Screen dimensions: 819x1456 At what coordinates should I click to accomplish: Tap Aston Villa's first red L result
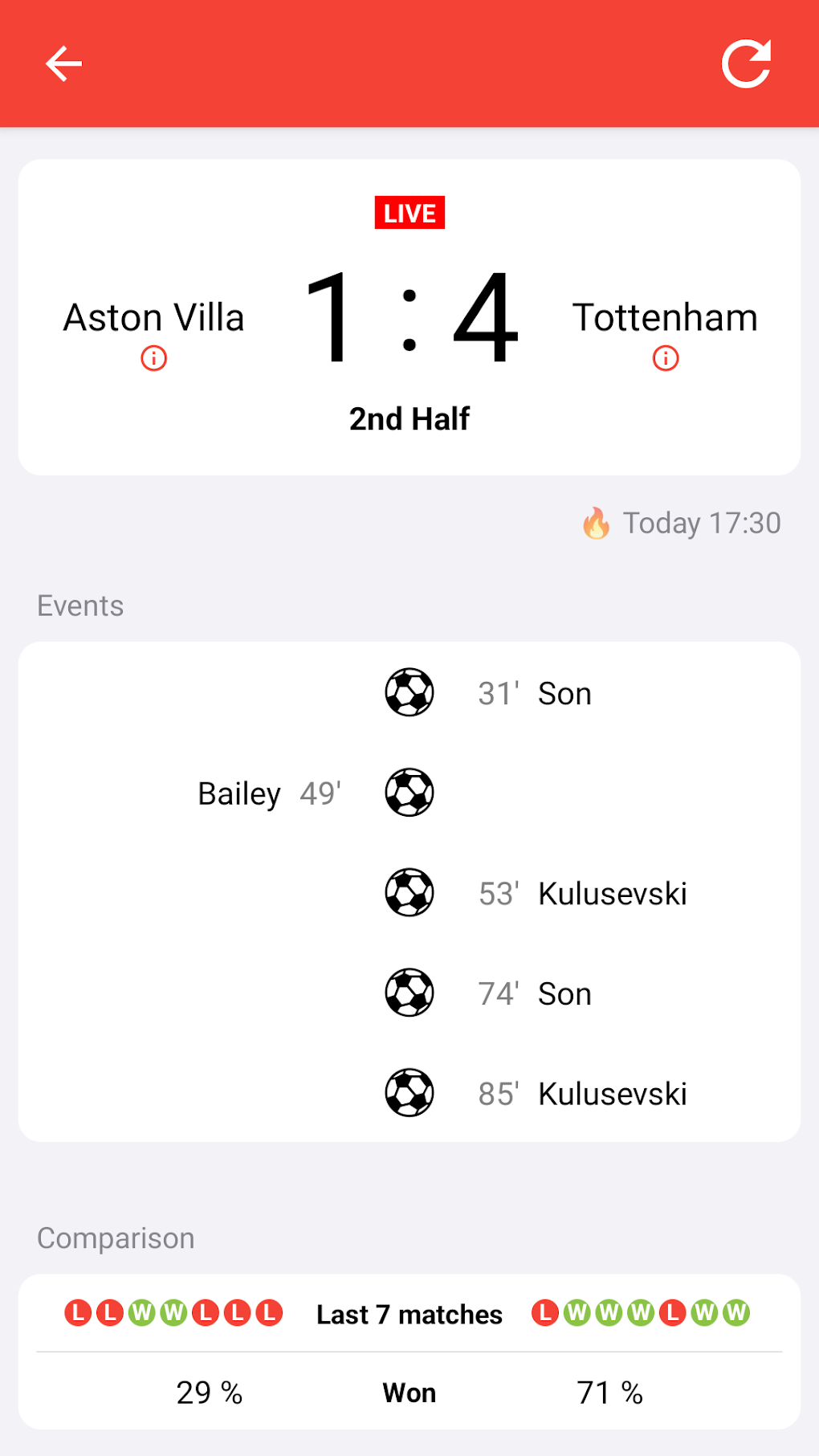[78, 1313]
